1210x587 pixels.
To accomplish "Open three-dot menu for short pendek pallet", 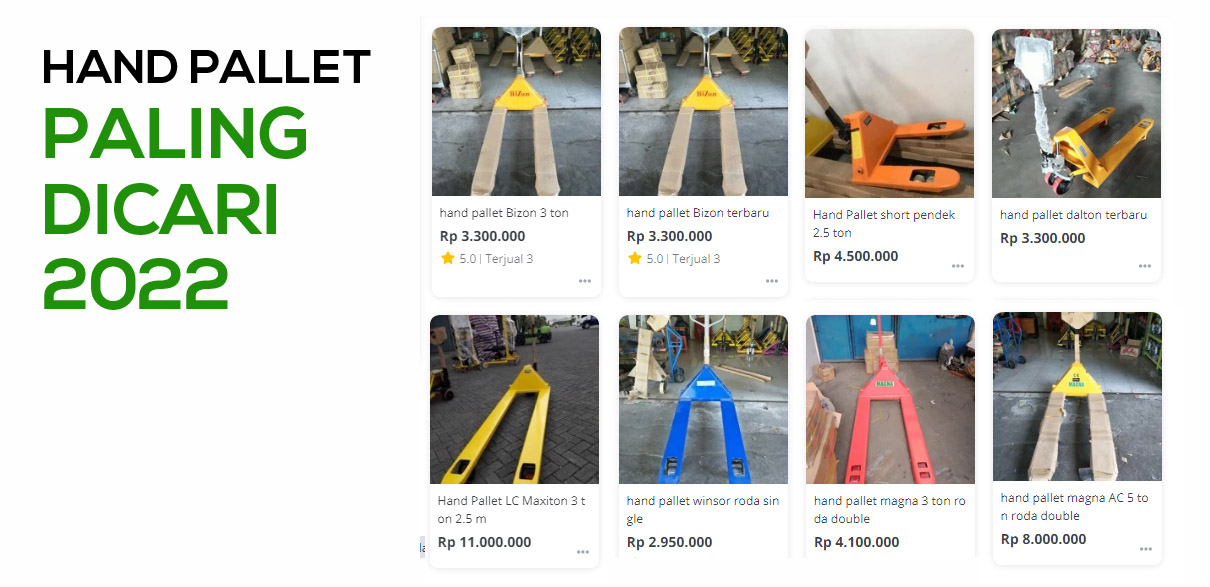I will click(x=958, y=266).
